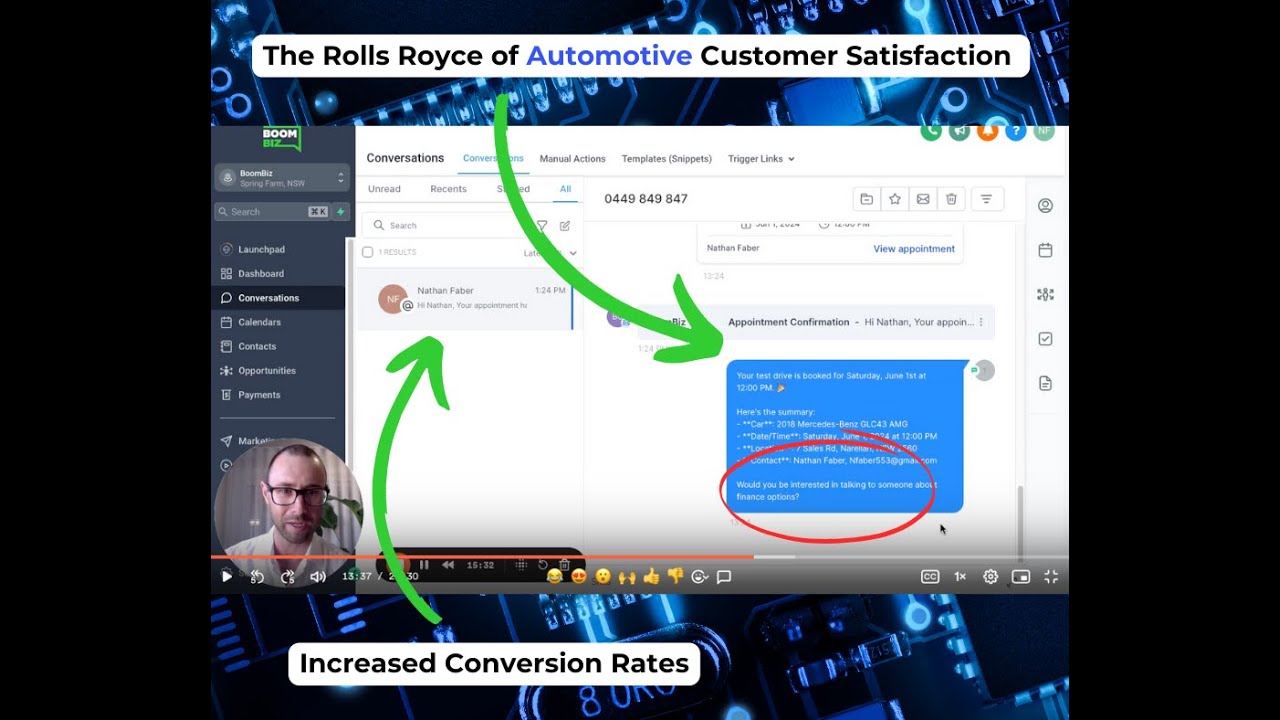This screenshot has height=720, width=1280.
Task: Open the checkbox tasks icon in right rail
Action: [x=1045, y=339]
